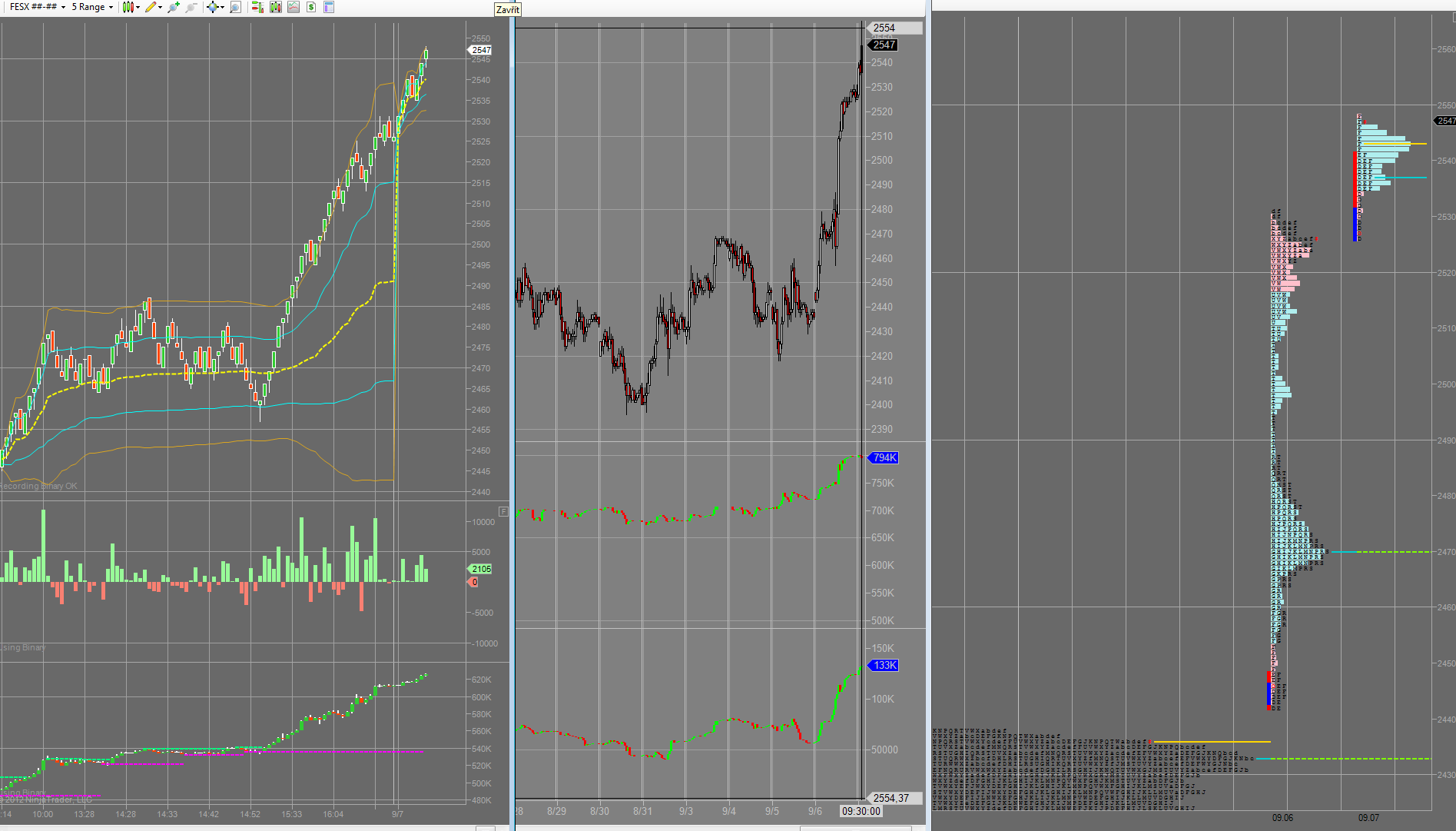Click the 8/31 date on middle chart axis
This screenshot has height=831, width=1456.
pos(642,811)
